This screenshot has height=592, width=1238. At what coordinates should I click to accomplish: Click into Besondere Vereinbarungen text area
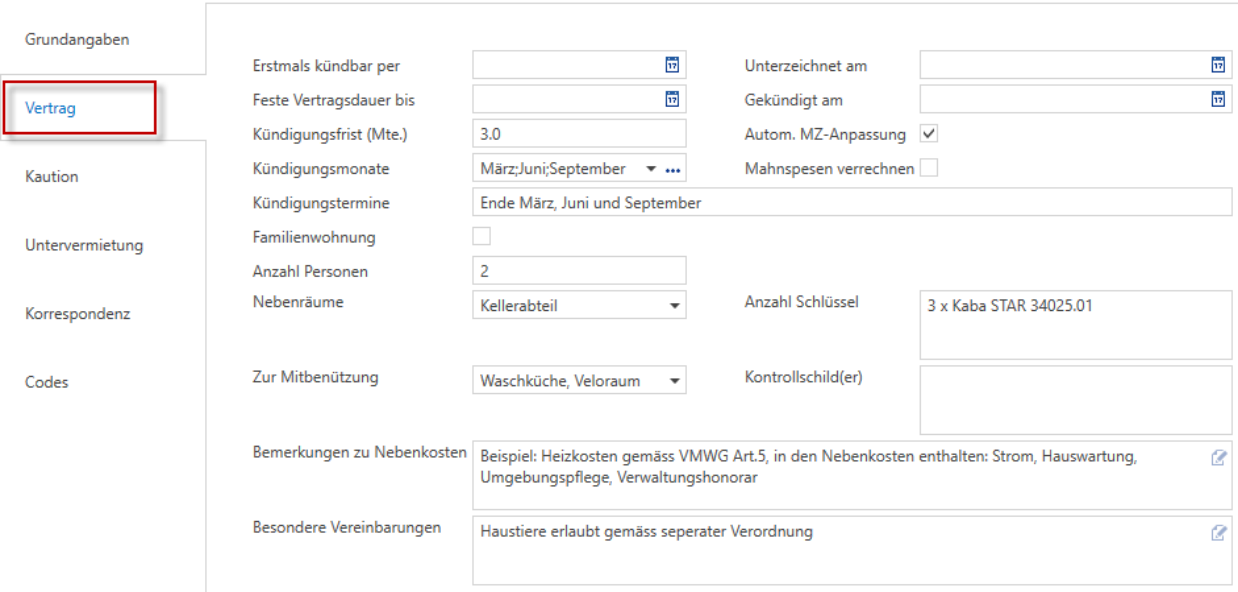point(852,550)
